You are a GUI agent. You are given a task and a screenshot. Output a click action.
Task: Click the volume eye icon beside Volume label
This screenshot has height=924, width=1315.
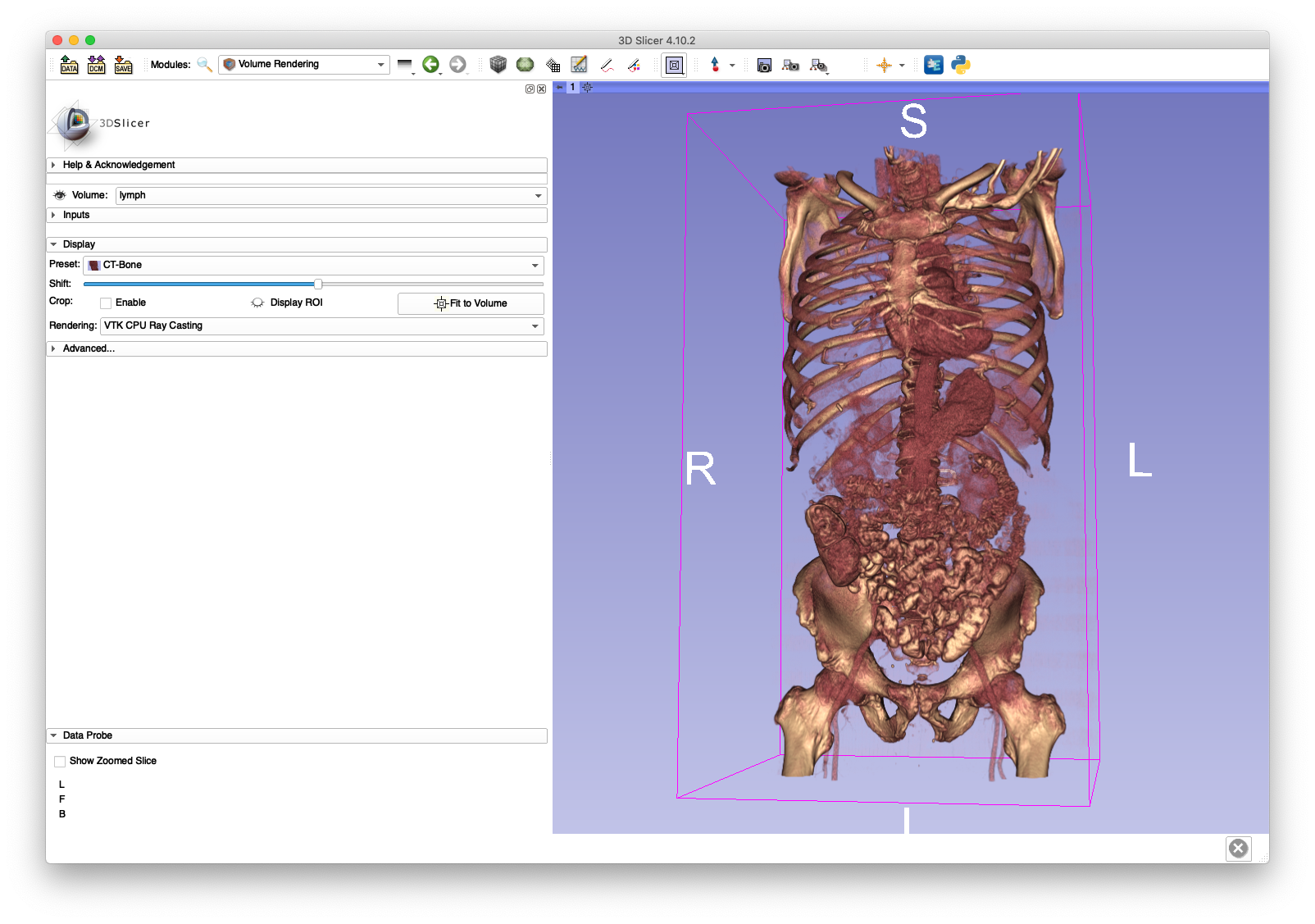58,195
